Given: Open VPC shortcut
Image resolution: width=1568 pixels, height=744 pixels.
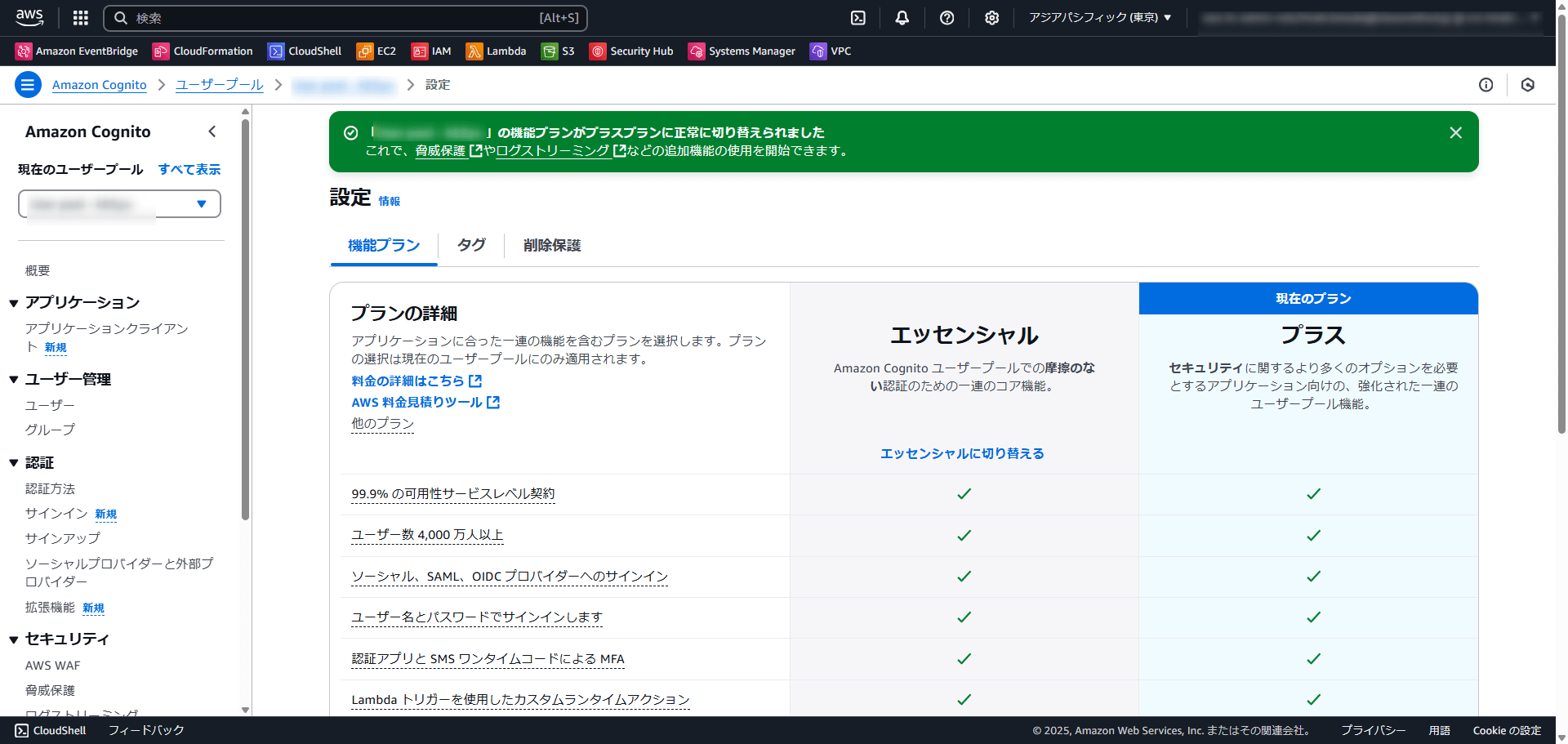Looking at the screenshot, I should (x=831, y=51).
